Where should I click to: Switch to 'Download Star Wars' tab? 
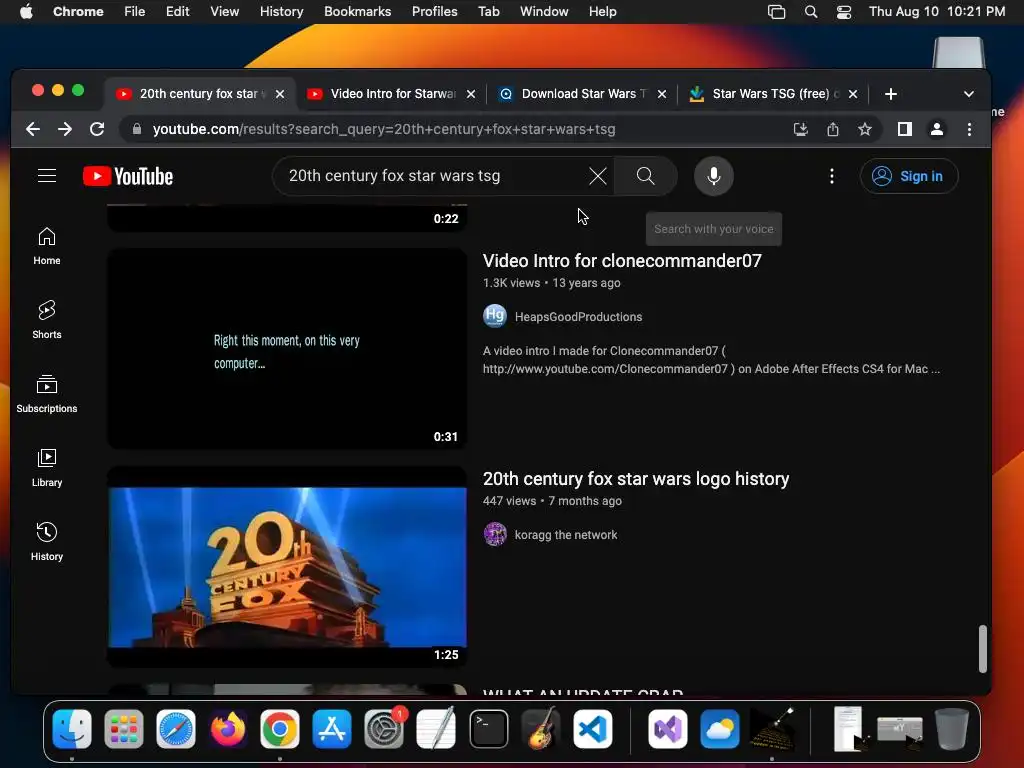coord(583,94)
